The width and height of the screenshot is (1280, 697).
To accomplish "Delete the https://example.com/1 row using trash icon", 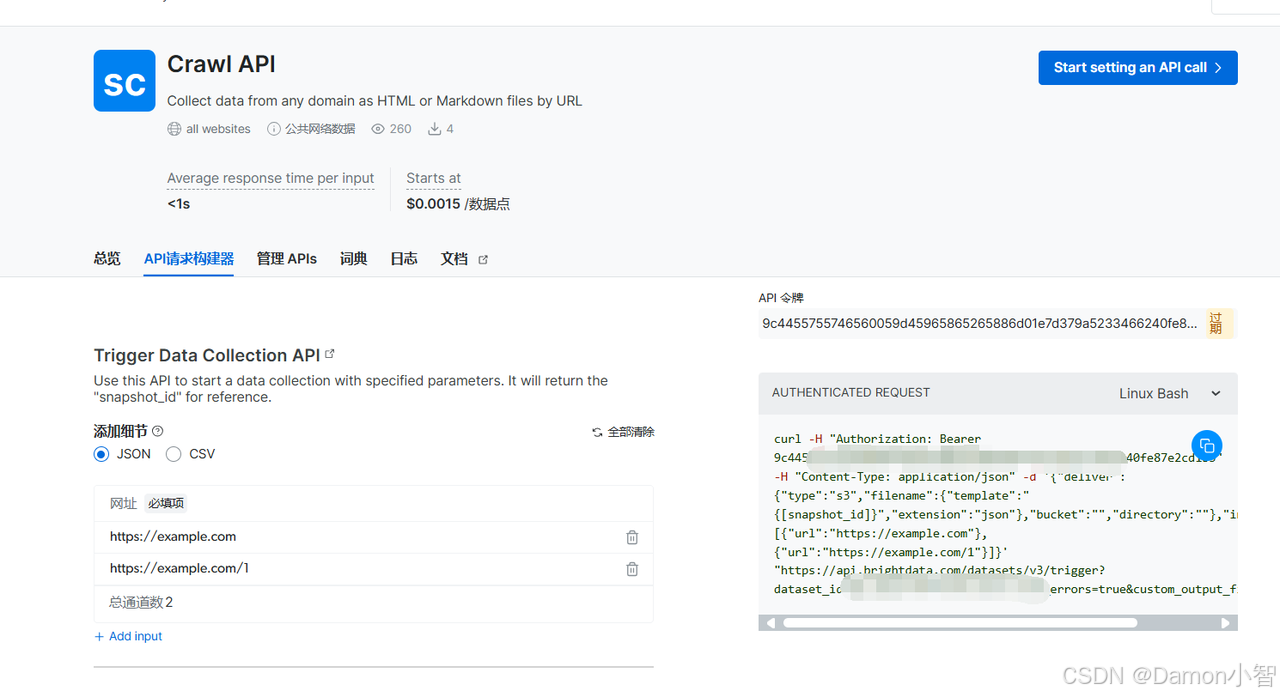I will click(632, 569).
